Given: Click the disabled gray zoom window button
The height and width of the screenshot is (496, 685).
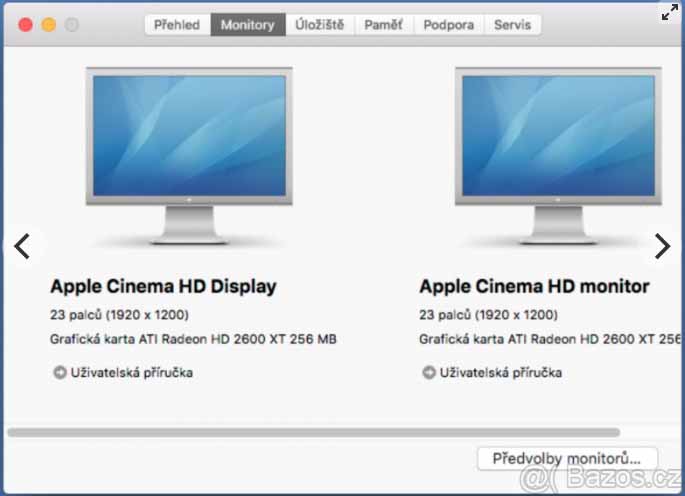Looking at the screenshot, I should [72, 24].
